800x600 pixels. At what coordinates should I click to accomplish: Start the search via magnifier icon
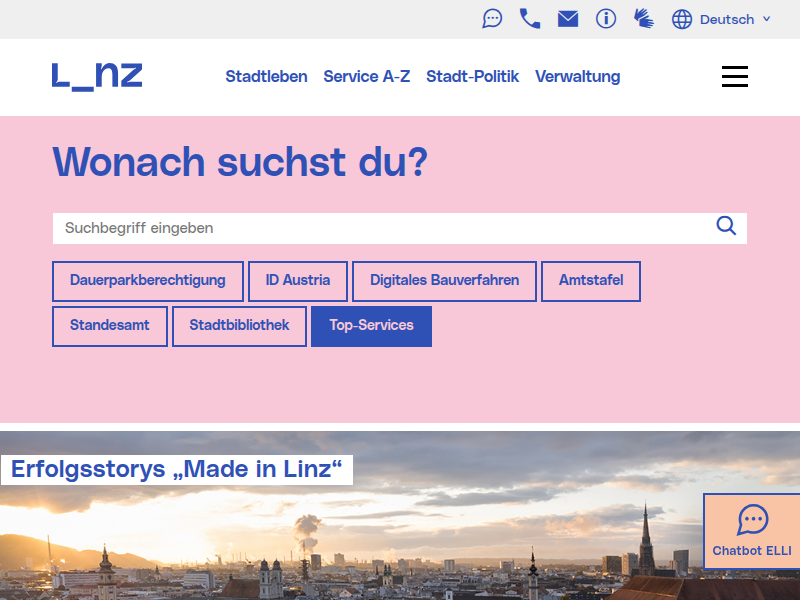[726, 227]
